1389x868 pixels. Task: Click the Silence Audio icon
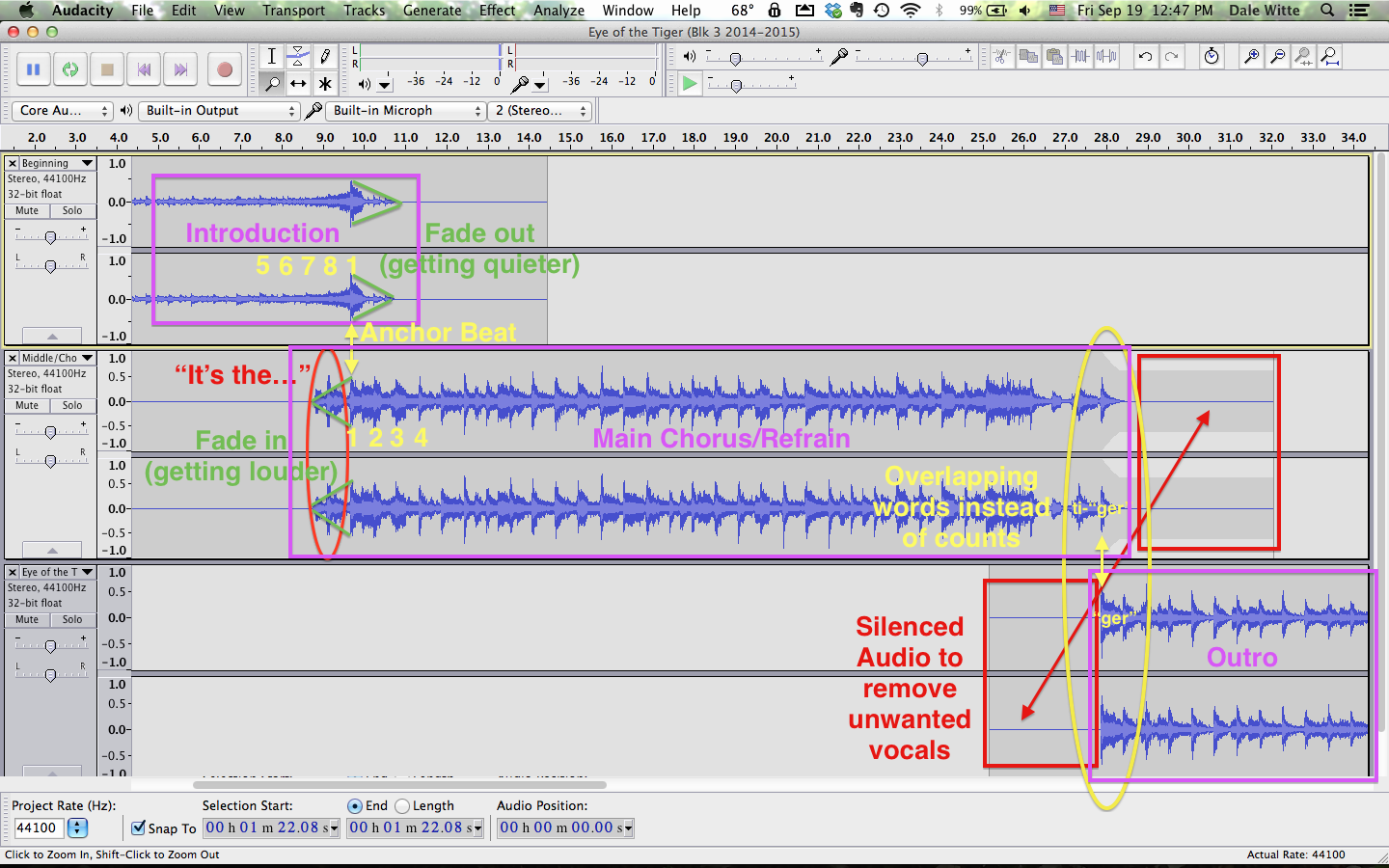click(1106, 56)
